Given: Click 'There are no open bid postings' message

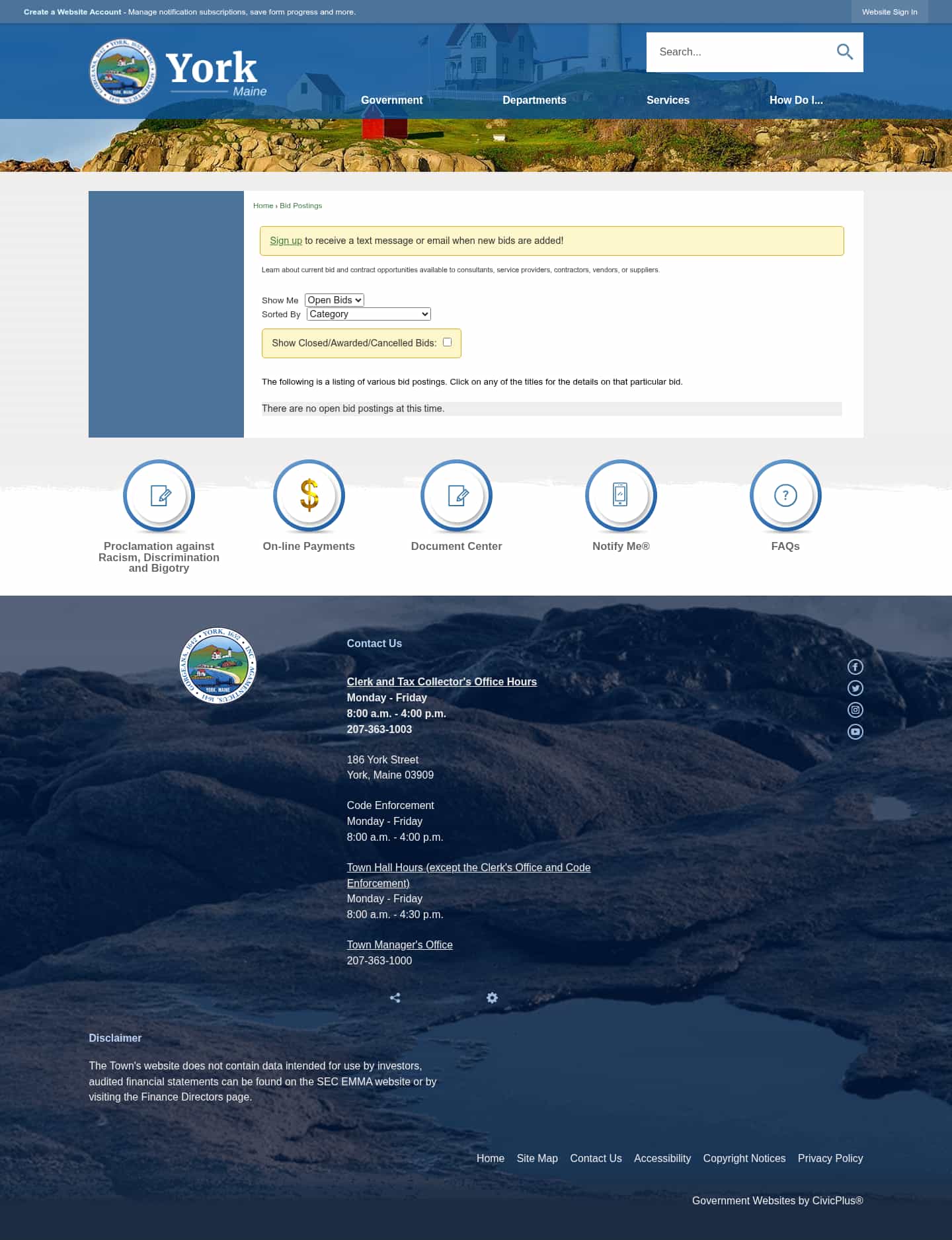Looking at the screenshot, I should [x=353, y=408].
